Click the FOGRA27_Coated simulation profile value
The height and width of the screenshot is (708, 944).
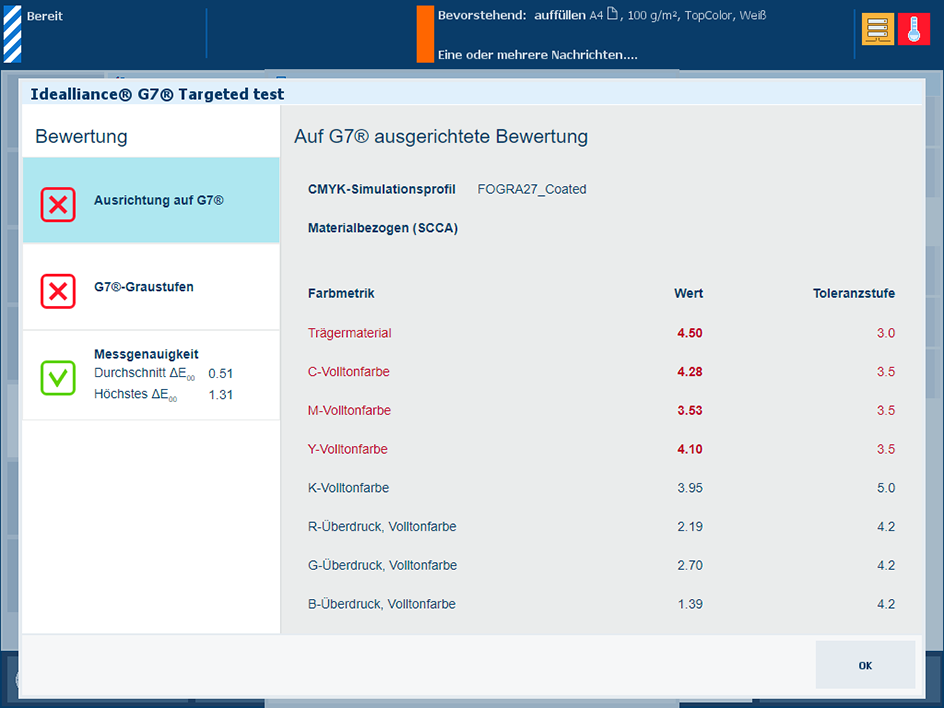(532, 189)
